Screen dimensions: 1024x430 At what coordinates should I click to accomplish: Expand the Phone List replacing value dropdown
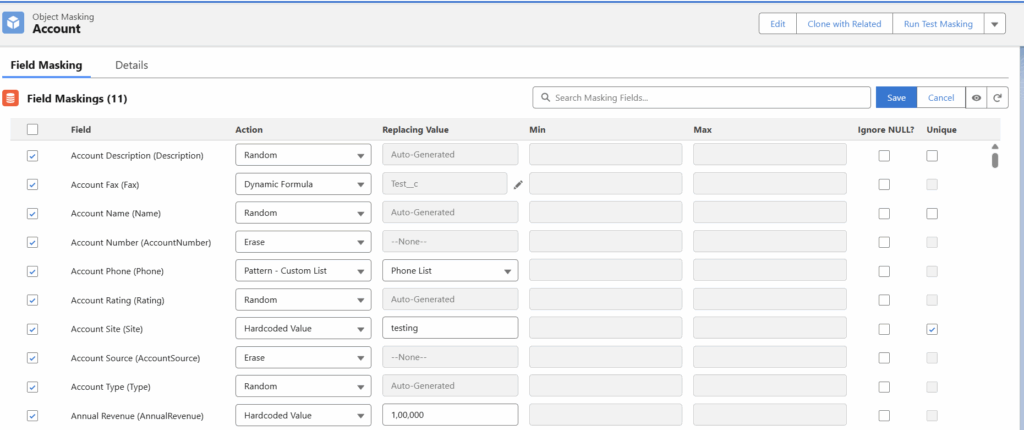click(x=449, y=271)
